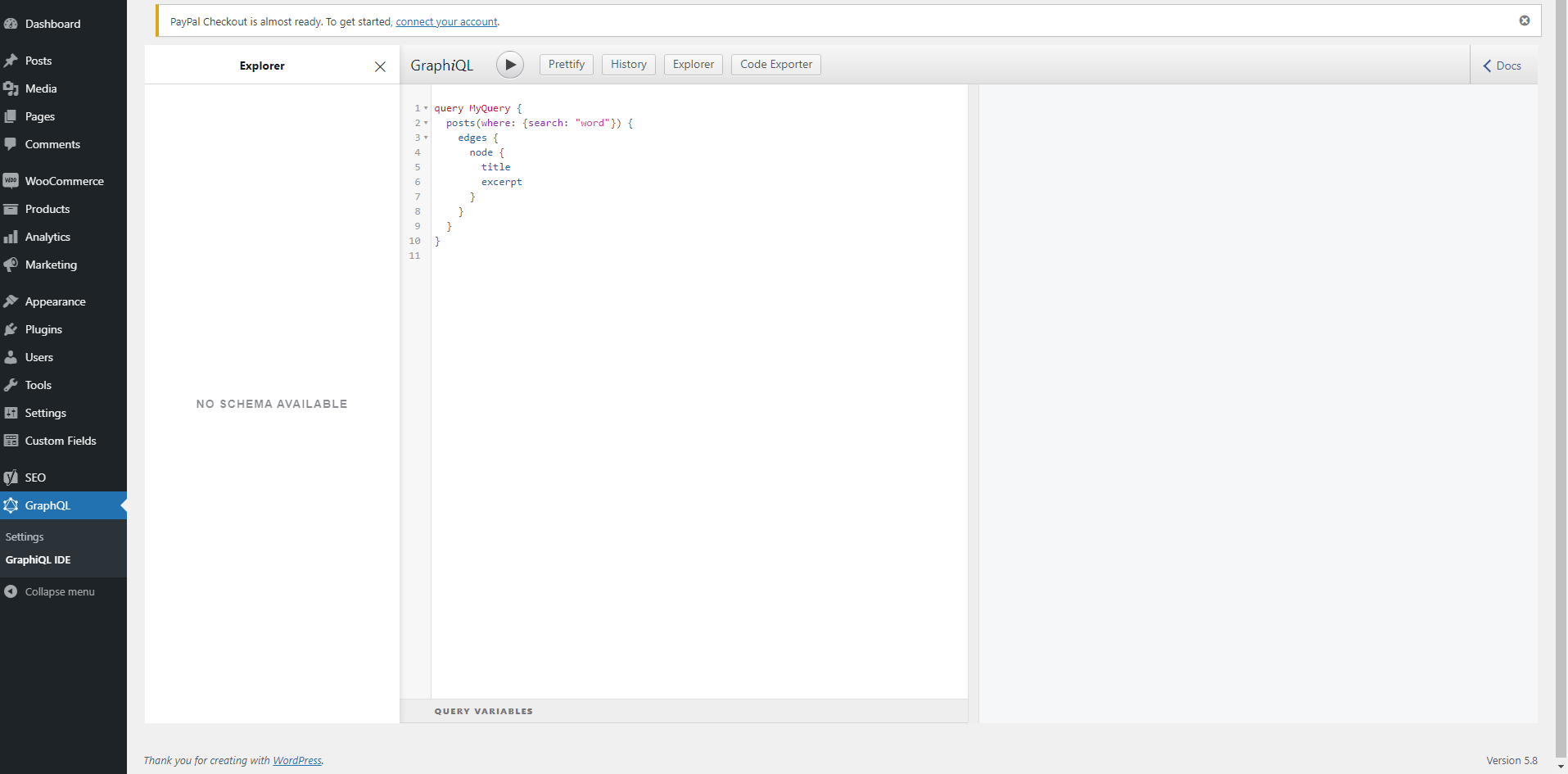This screenshot has height=774, width=1568.
Task: Click the Custom Fields icon
Action: (x=11, y=441)
